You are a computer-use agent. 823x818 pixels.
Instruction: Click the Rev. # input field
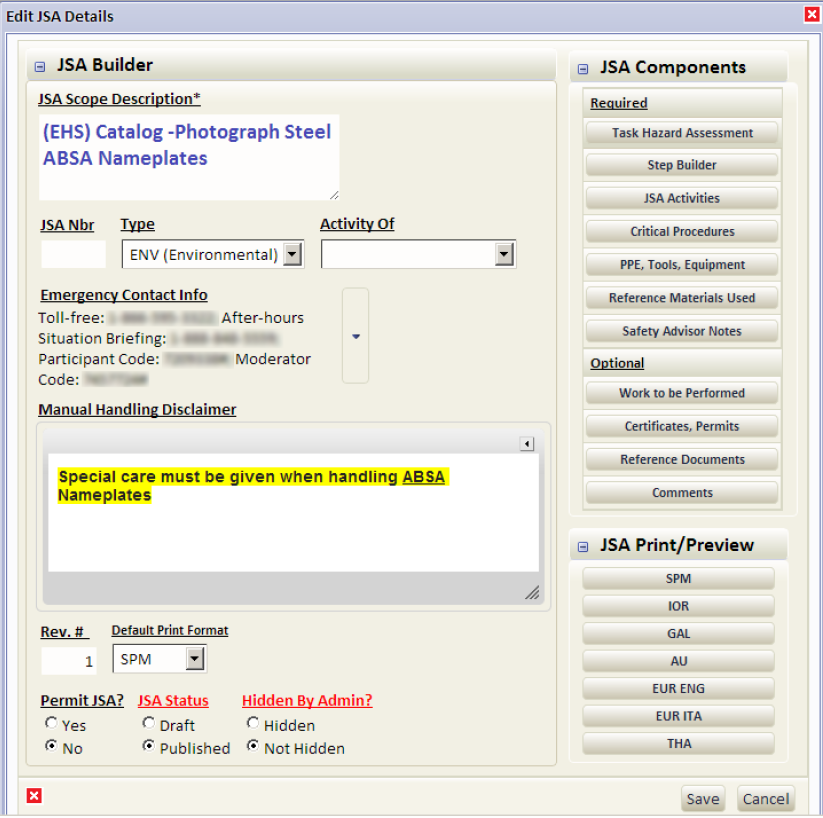pos(69,660)
